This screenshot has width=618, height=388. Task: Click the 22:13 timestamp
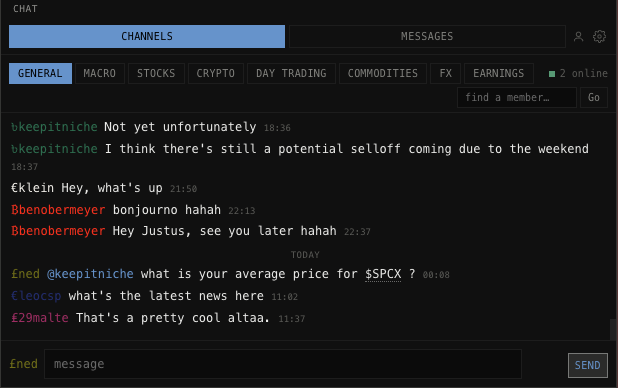coord(242,211)
